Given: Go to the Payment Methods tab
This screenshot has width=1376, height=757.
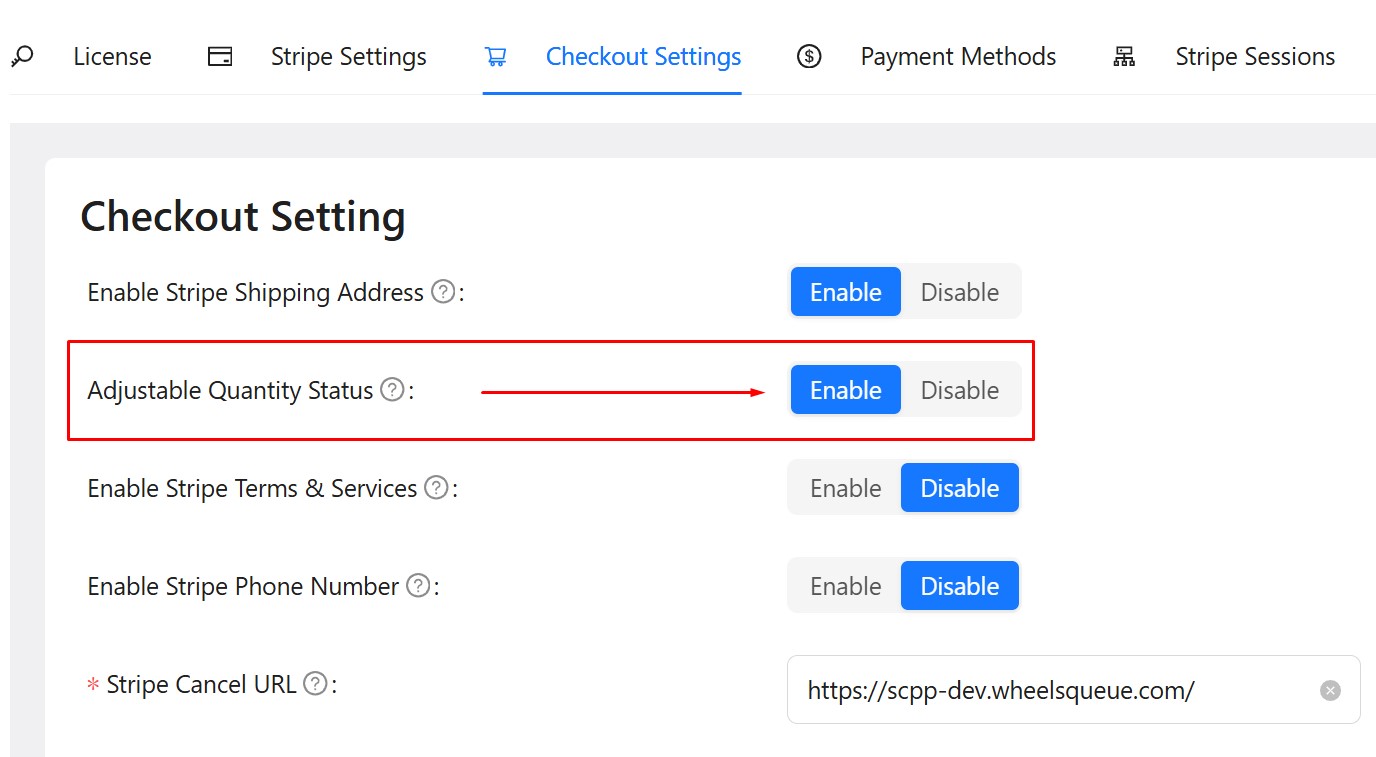Looking at the screenshot, I should click(957, 57).
